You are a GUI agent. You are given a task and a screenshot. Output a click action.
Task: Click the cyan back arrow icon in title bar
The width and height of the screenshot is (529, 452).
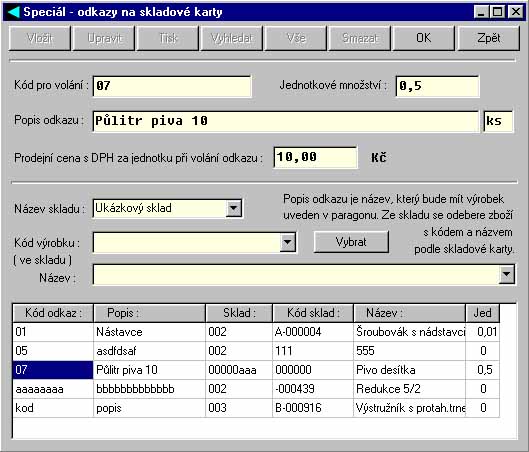pyautogui.click(x=13, y=12)
